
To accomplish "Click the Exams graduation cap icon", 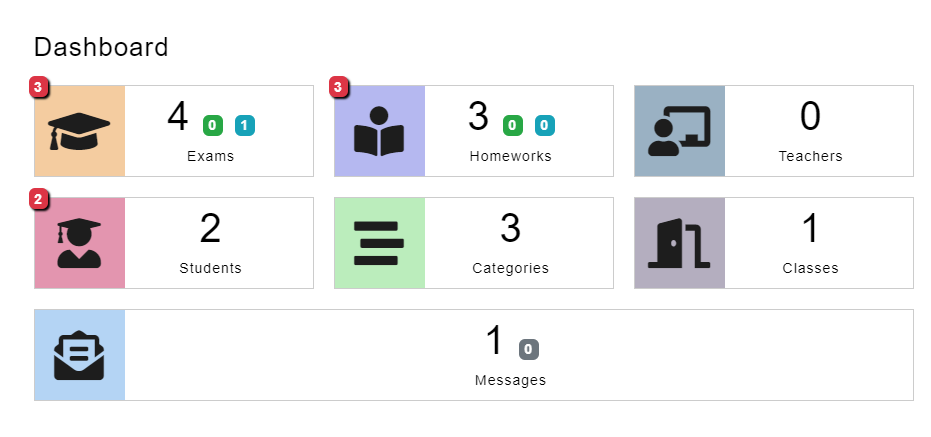I will (79, 131).
